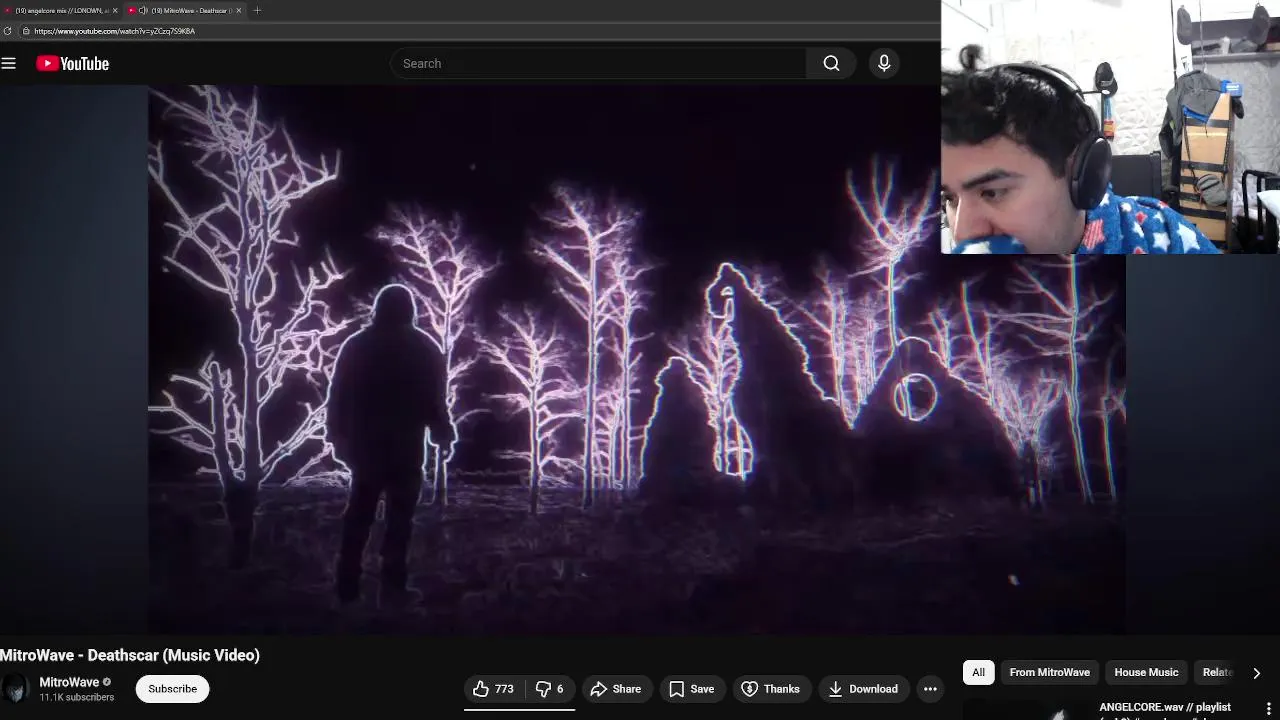Click the verified badge beside MitroWave
The width and height of the screenshot is (1280, 720).
point(107,682)
